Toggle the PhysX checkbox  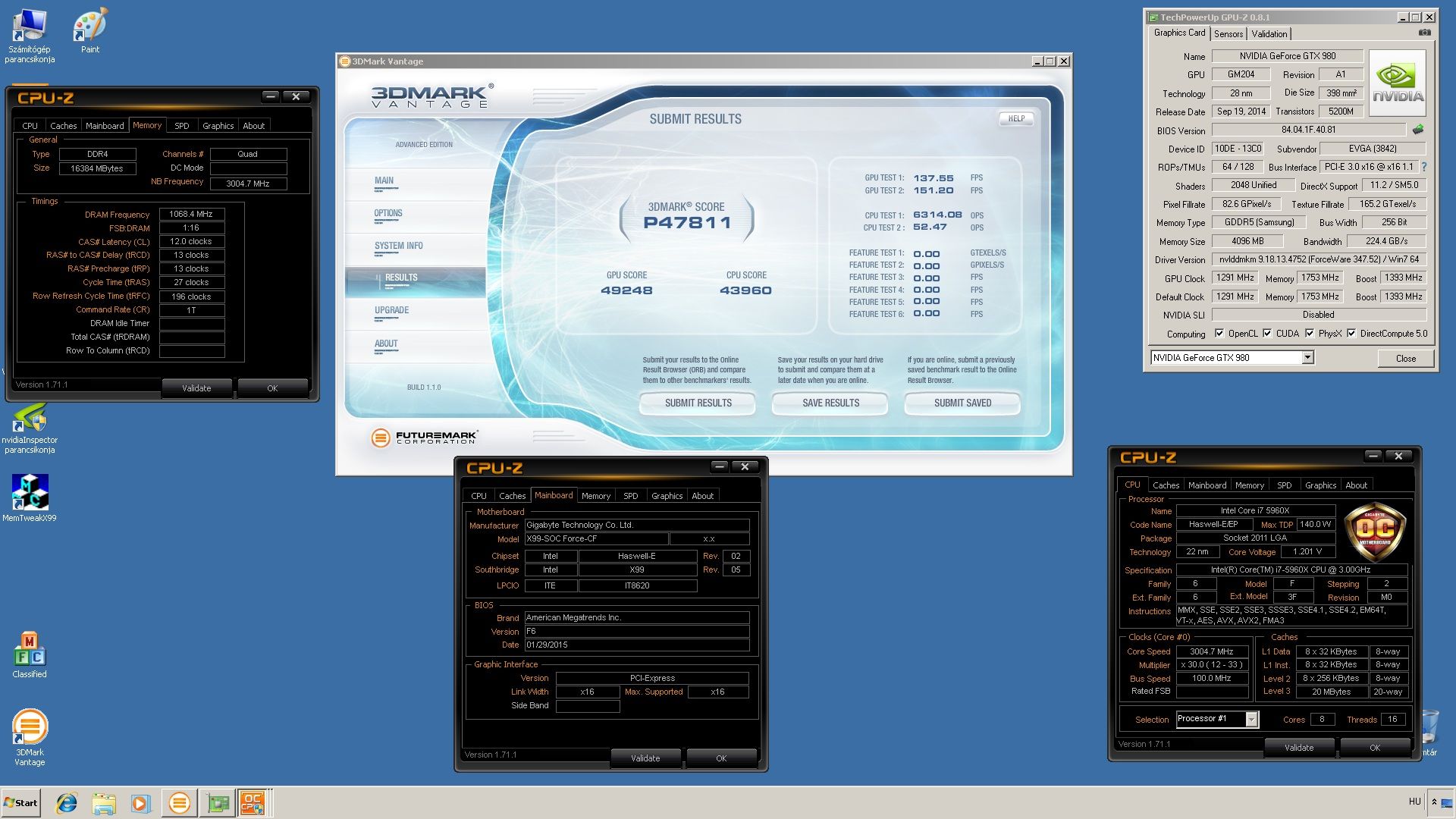tap(1310, 333)
